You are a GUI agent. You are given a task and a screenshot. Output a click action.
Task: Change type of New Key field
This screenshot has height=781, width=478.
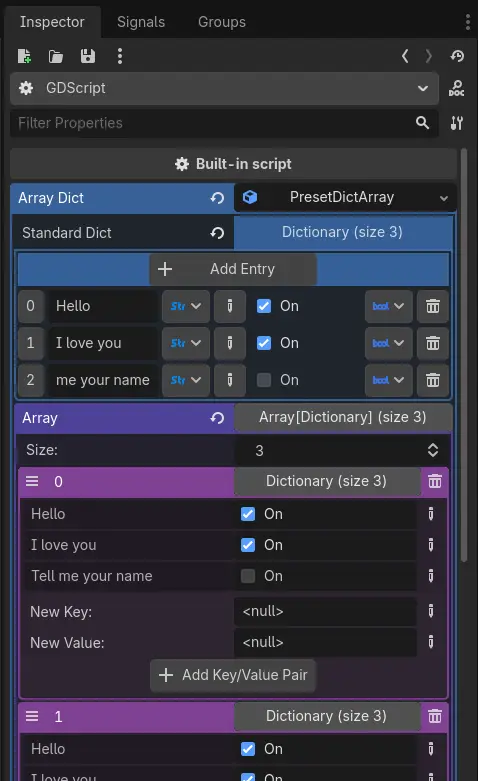click(x=431, y=611)
